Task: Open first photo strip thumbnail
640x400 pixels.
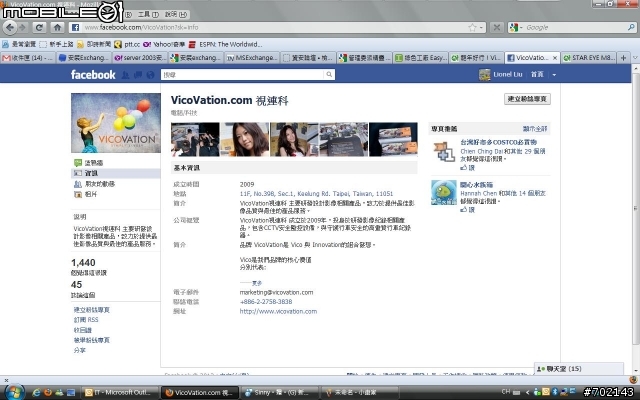Action: tap(195, 140)
